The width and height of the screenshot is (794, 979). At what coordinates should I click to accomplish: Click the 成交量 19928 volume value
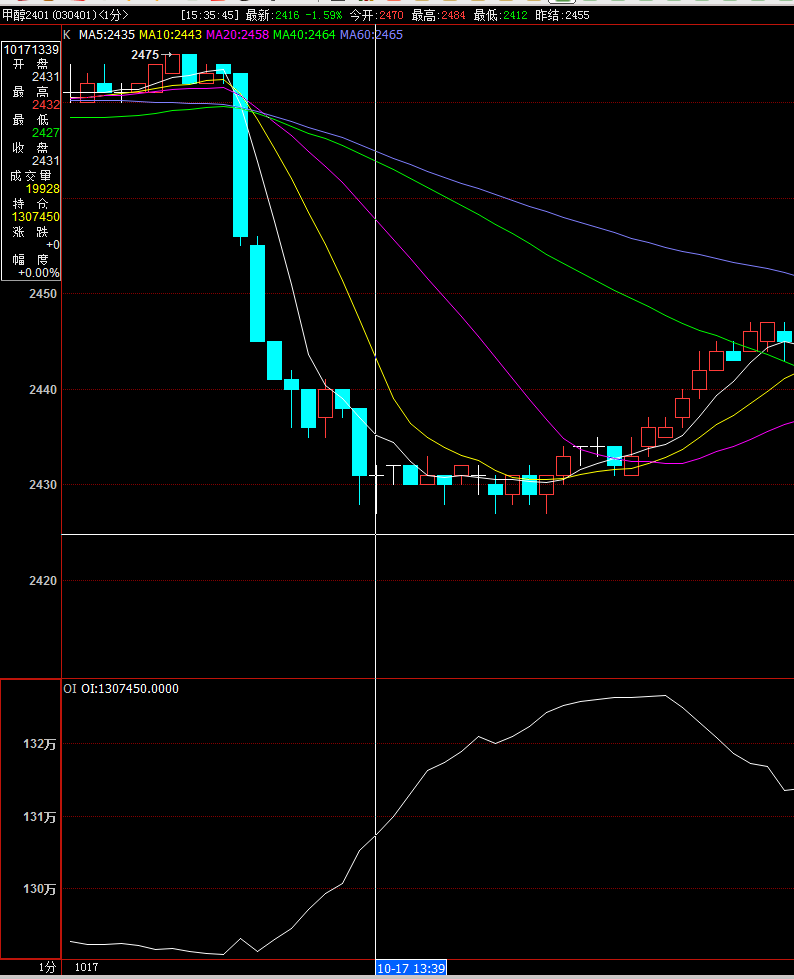click(42, 189)
